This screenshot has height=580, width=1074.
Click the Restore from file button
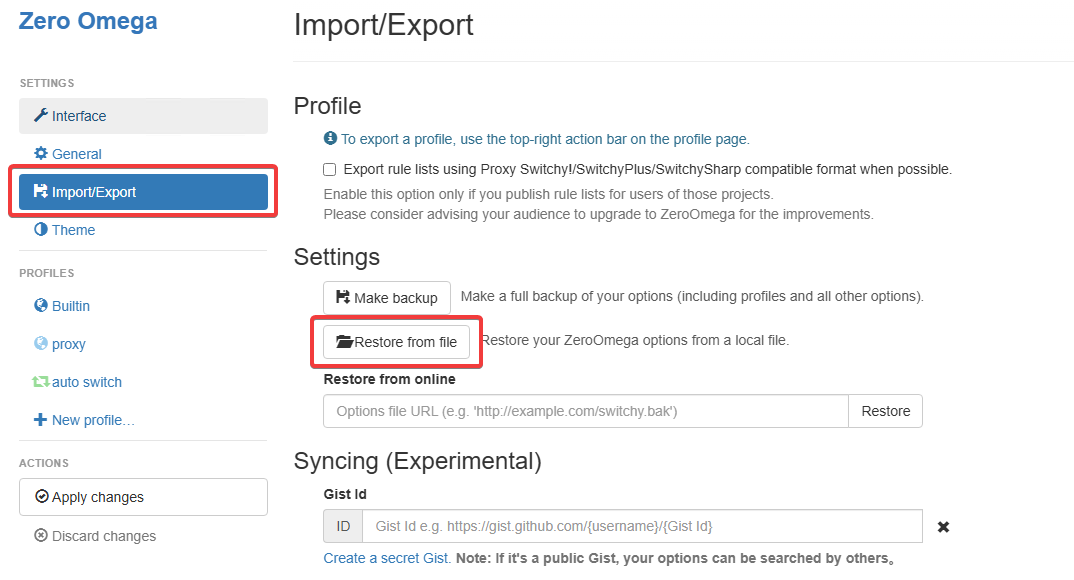(x=396, y=342)
